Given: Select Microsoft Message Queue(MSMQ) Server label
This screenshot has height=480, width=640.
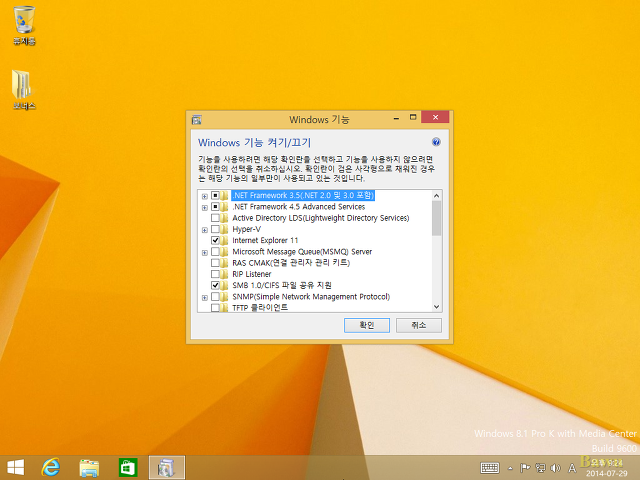Looking at the screenshot, I should pos(302,252).
